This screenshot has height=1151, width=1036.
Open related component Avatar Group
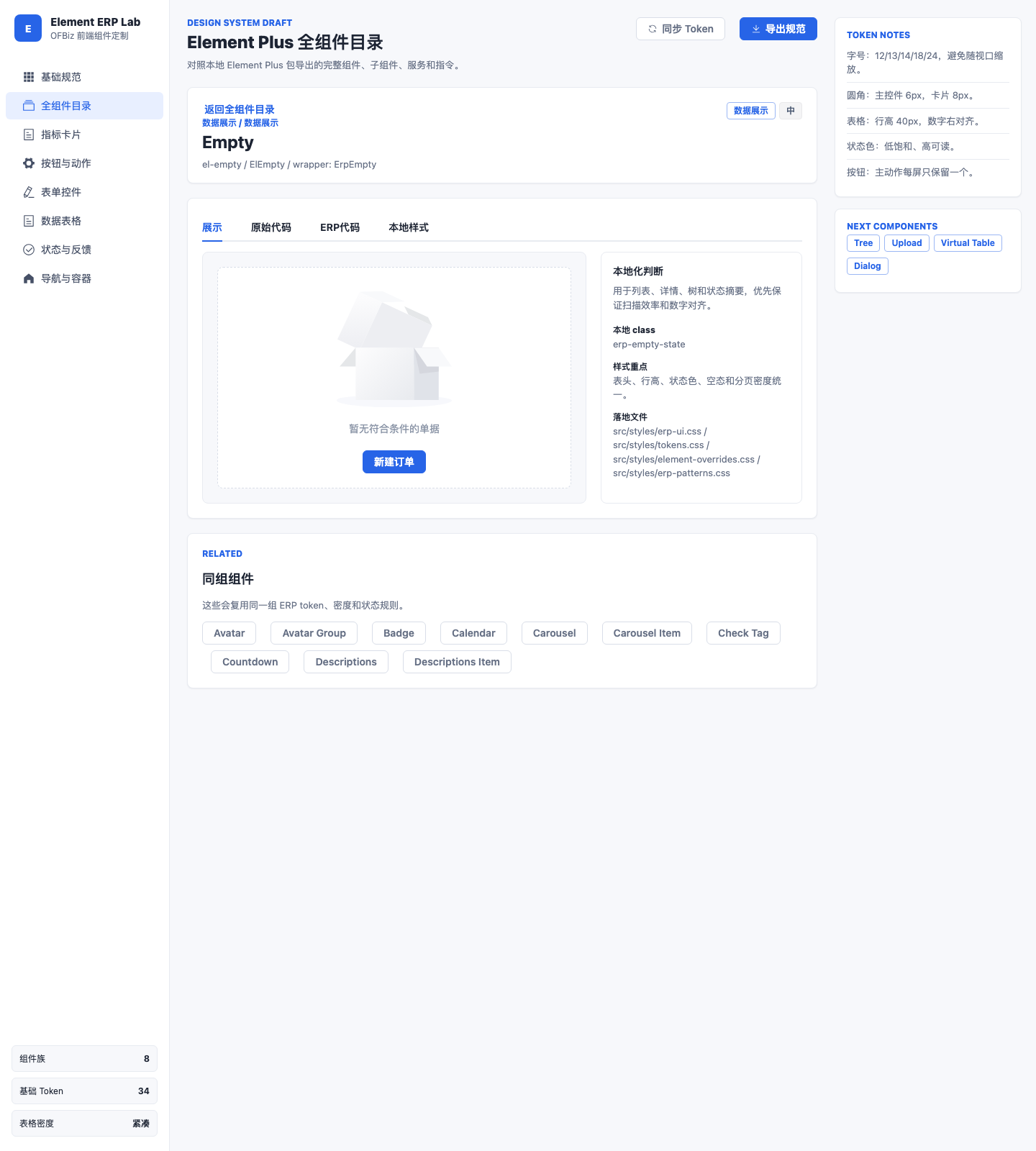314,633
